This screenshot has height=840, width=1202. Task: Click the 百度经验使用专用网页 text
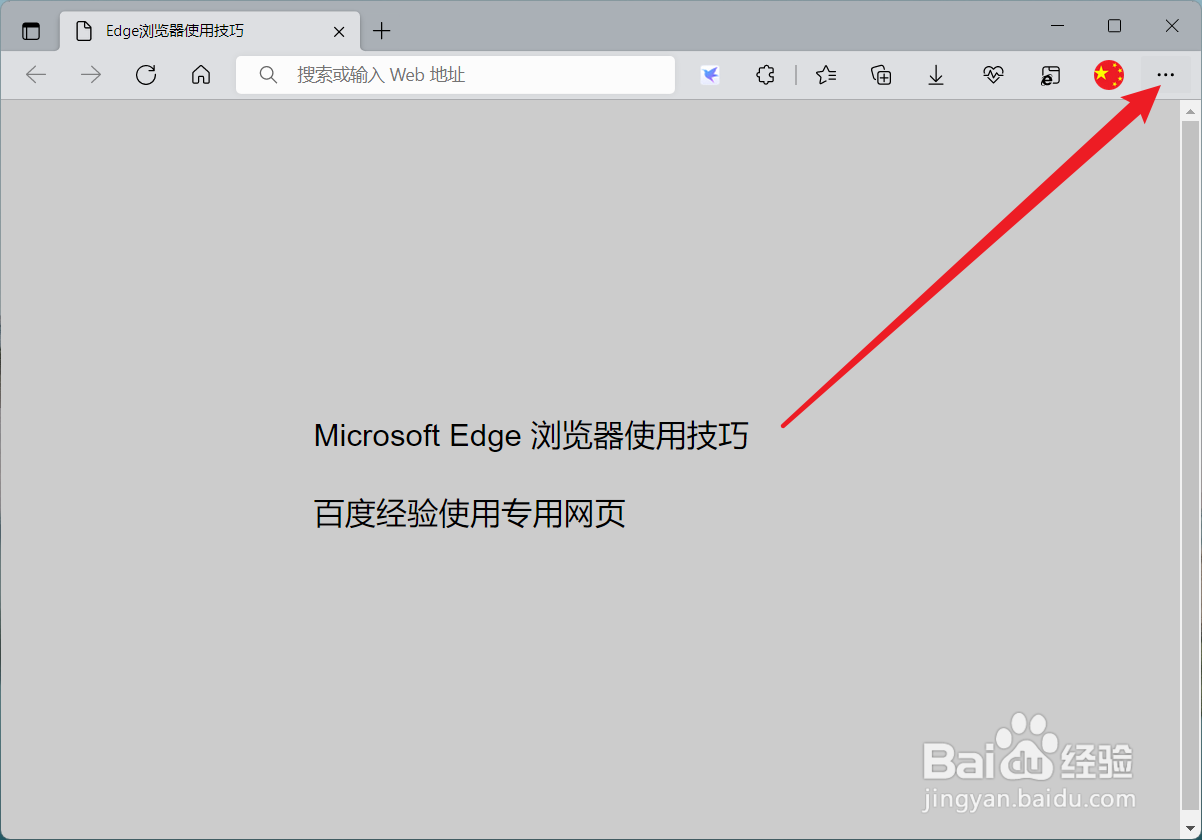tap(470, 514)
